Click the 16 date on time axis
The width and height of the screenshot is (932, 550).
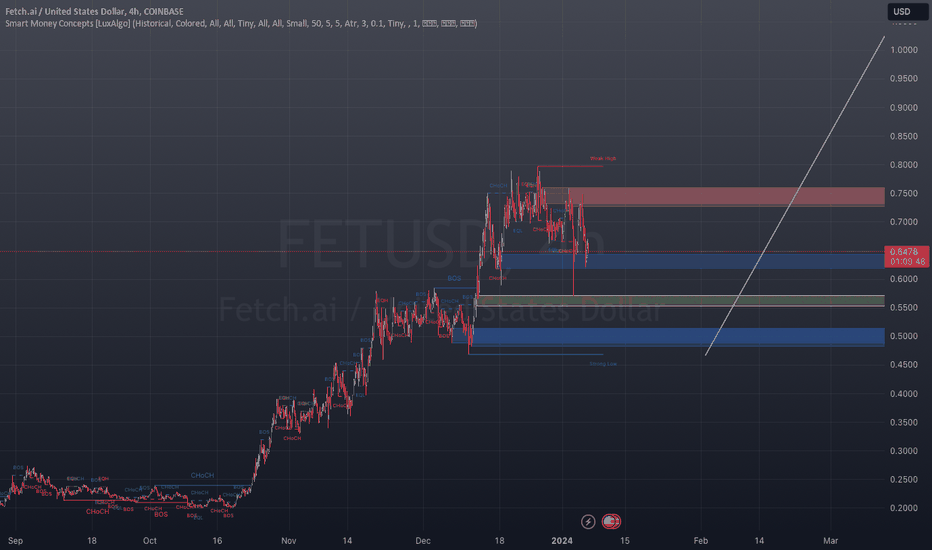(218, 540)
